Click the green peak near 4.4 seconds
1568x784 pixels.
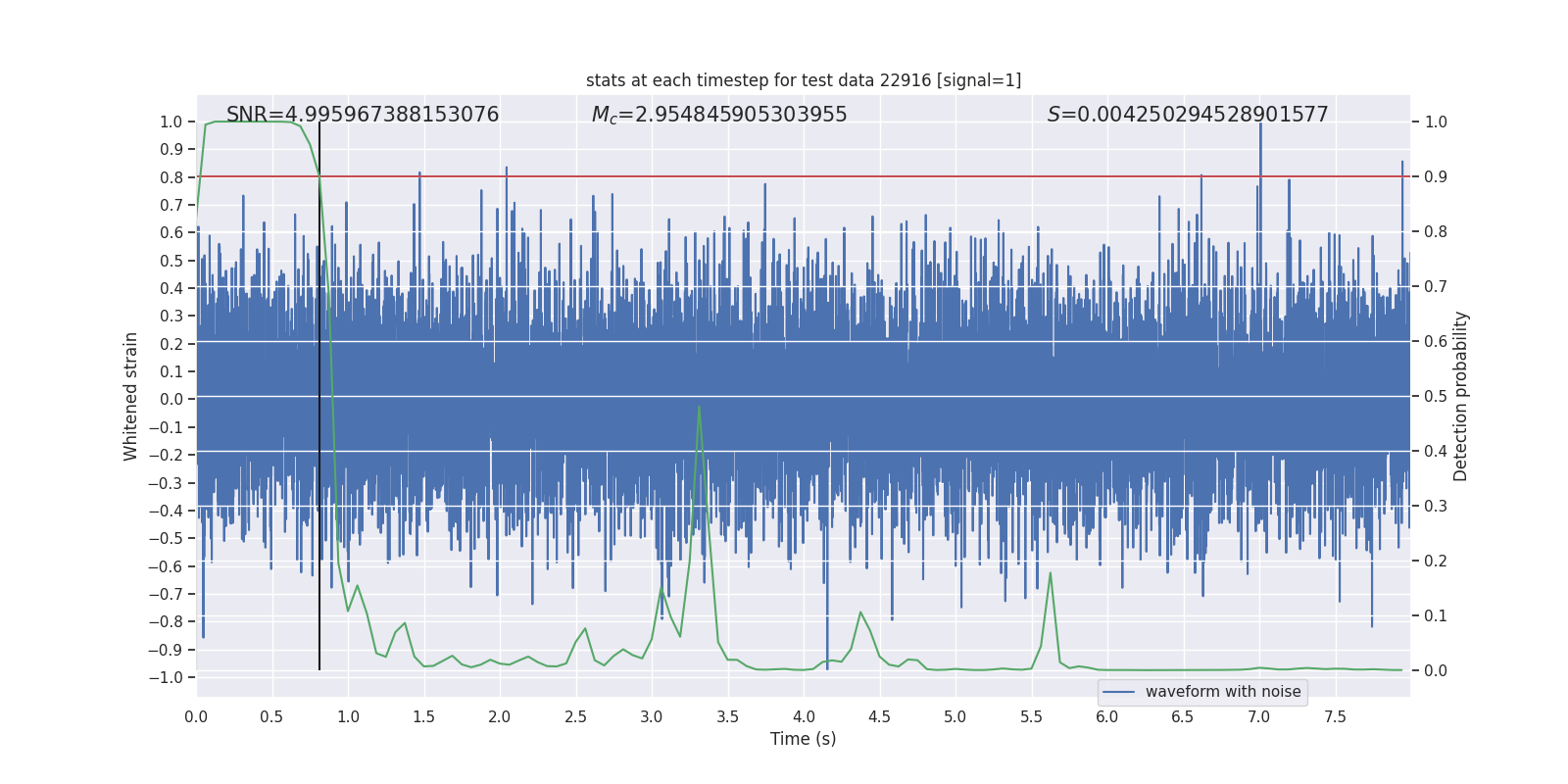click(860, 612)
